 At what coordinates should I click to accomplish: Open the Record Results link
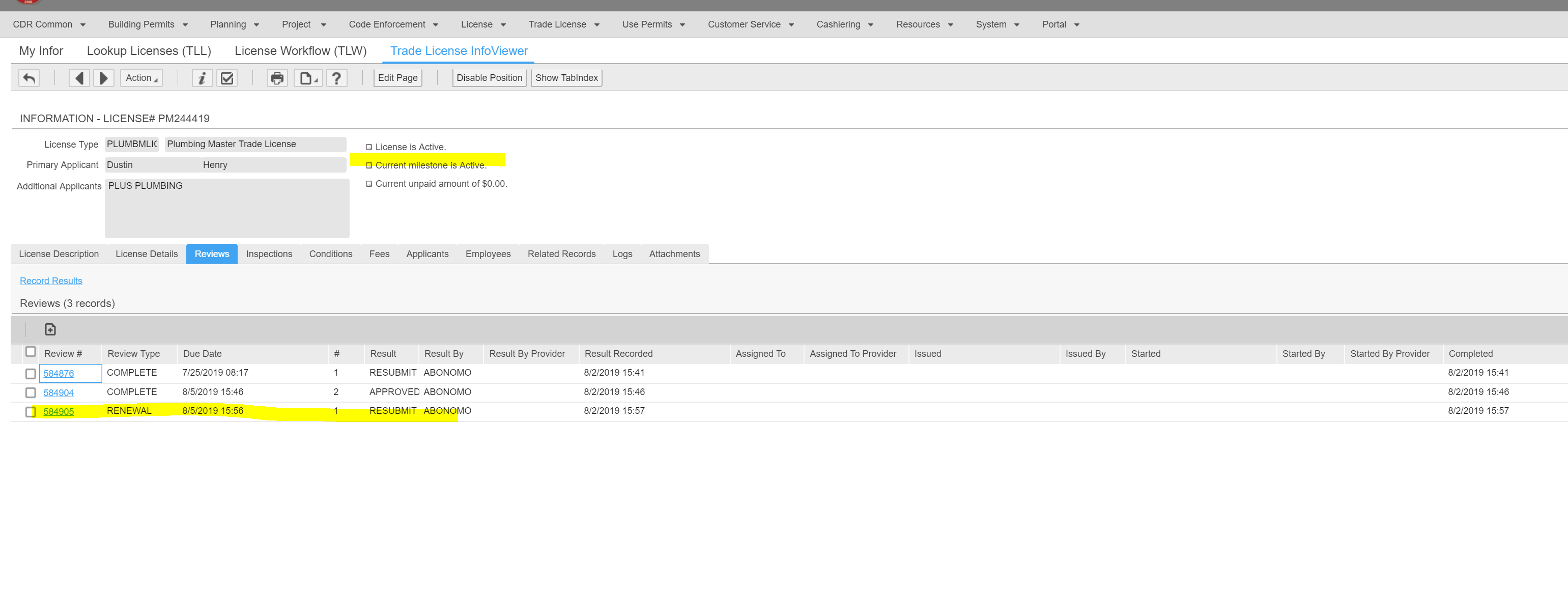tap(50, 280)
